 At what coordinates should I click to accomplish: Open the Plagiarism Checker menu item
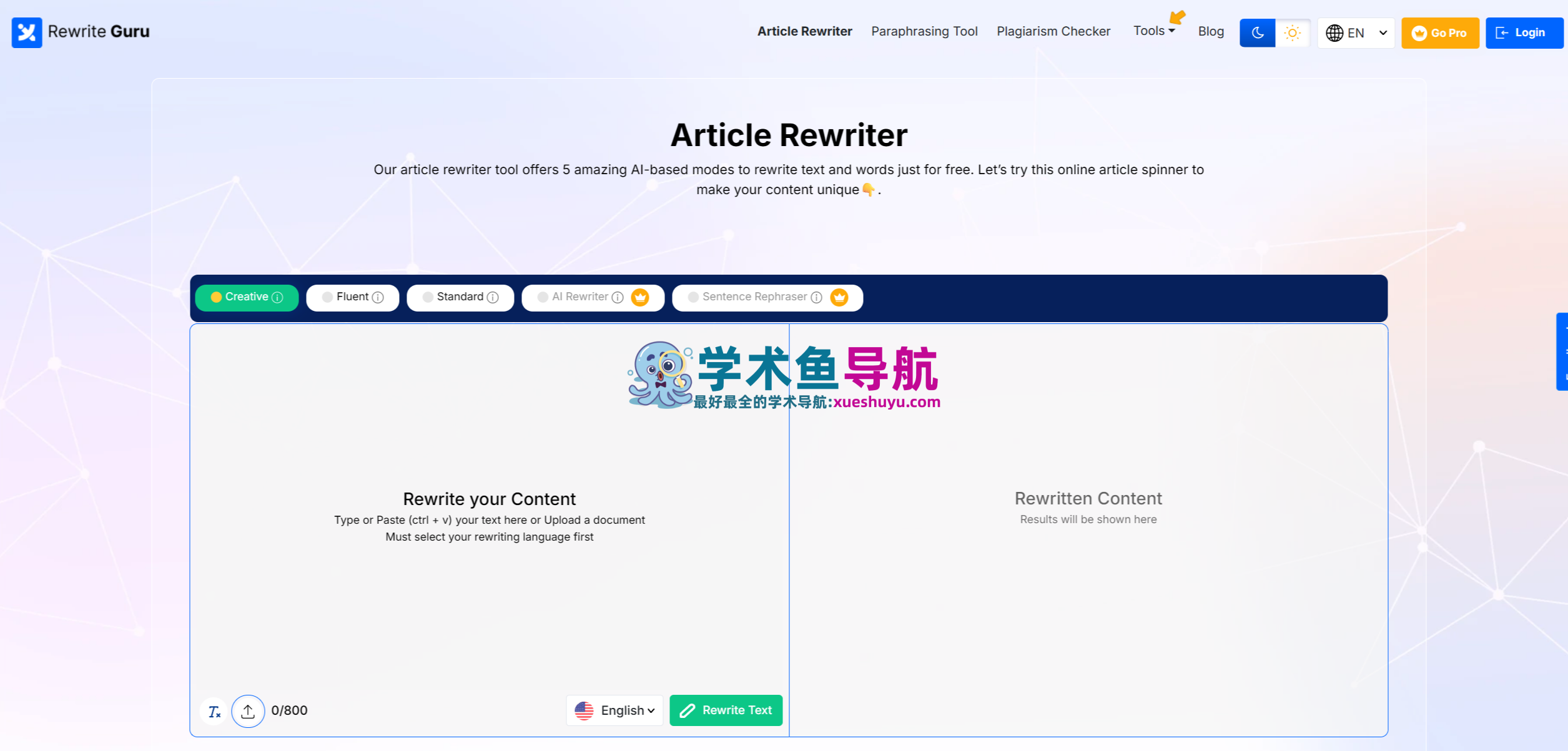[x=1053, y=31]
